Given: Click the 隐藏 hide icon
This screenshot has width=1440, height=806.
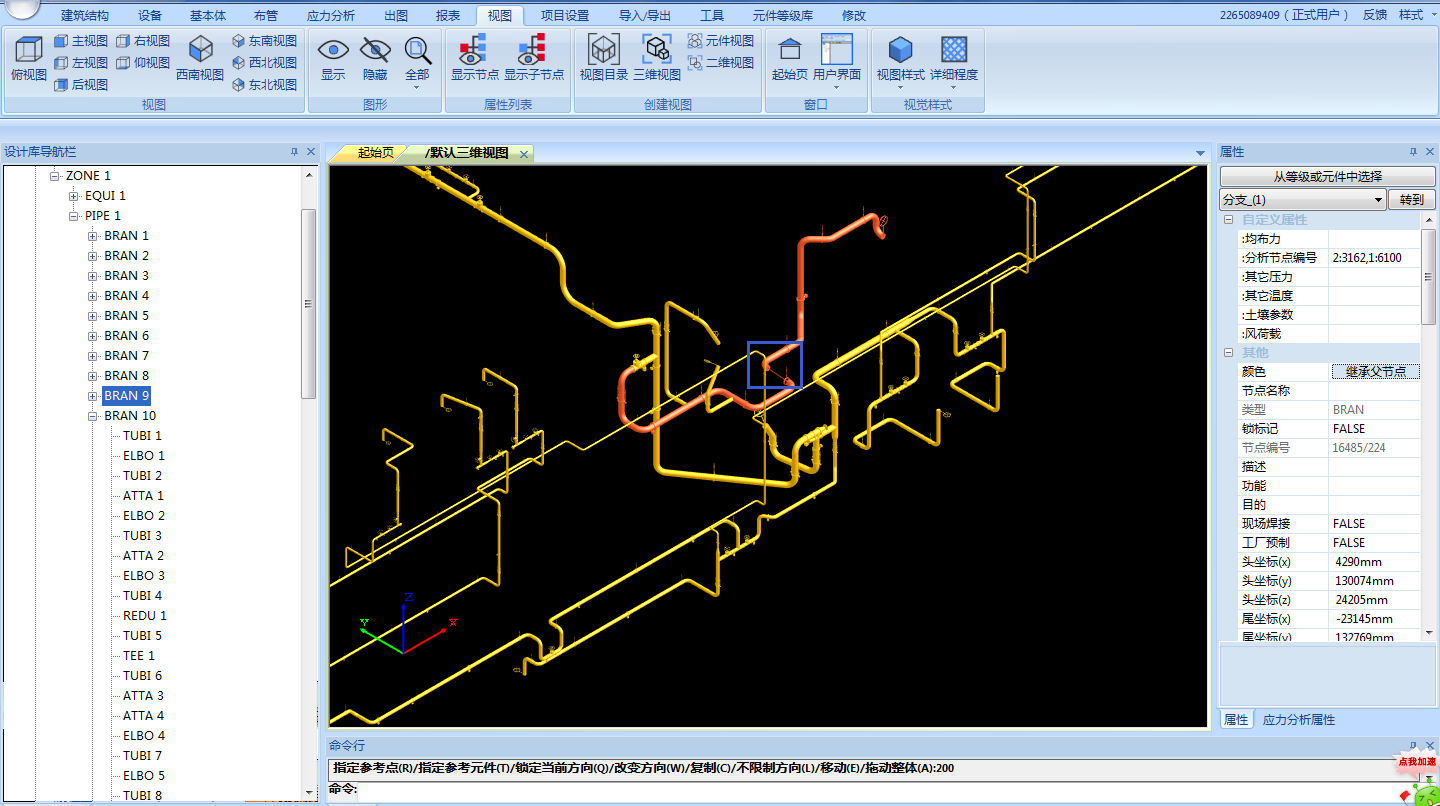Looking at the screenshot, I should 375,50.
